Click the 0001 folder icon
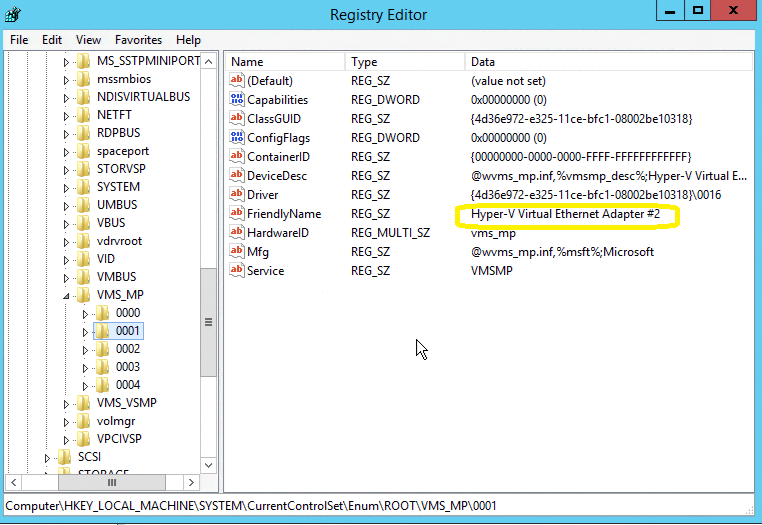 coord(102,331)
